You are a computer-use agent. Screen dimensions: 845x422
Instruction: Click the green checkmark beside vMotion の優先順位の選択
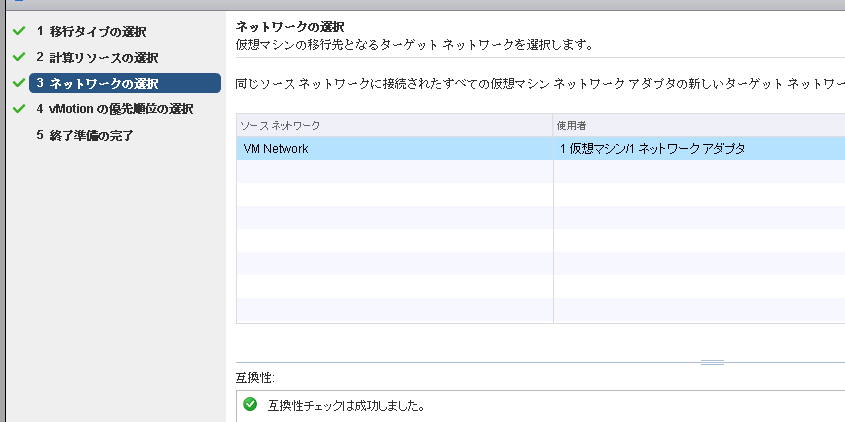[x=18, y=108]
